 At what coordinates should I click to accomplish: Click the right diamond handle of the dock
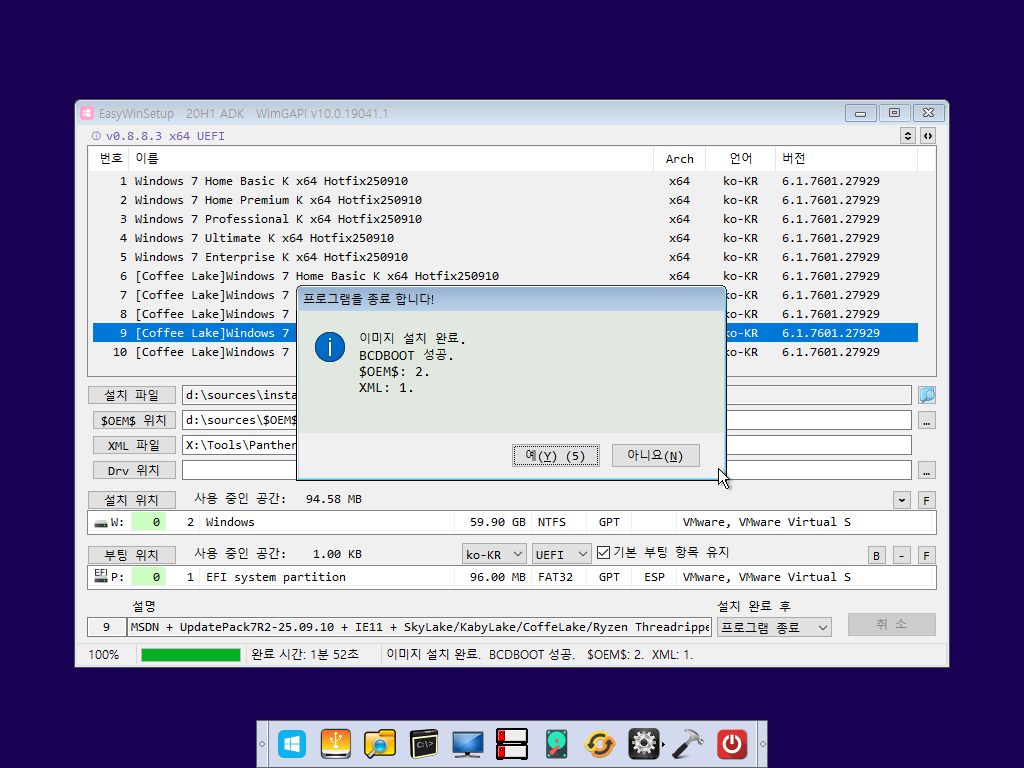pos(762,744)
